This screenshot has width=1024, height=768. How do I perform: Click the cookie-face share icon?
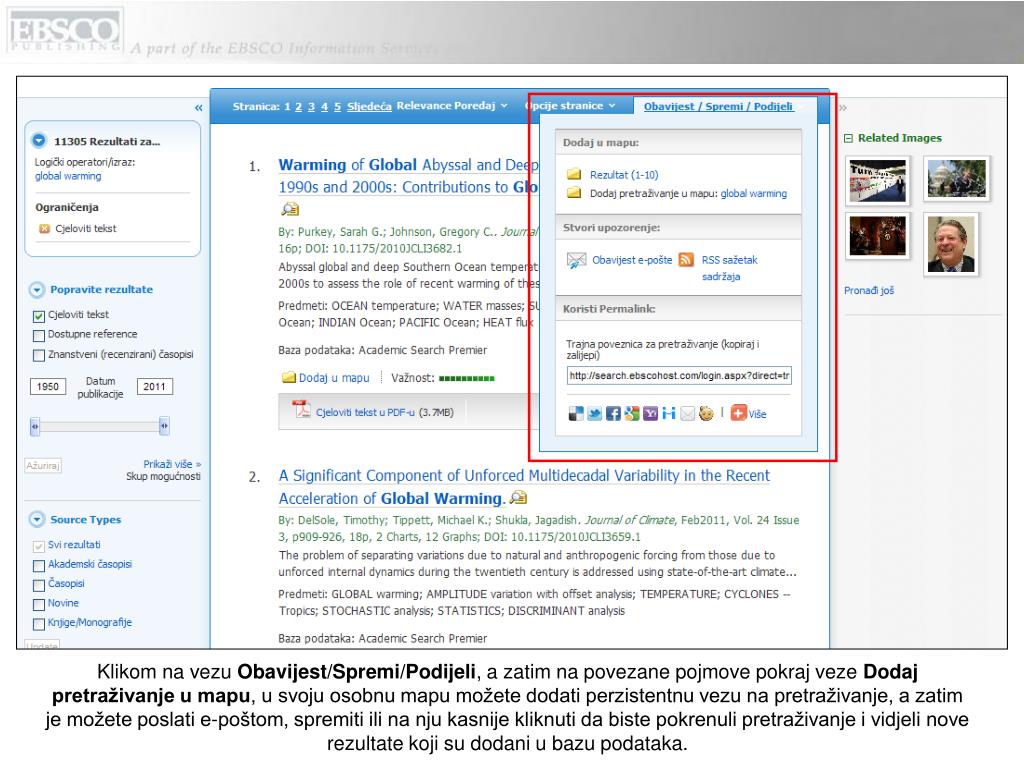[x=706, y=413]
